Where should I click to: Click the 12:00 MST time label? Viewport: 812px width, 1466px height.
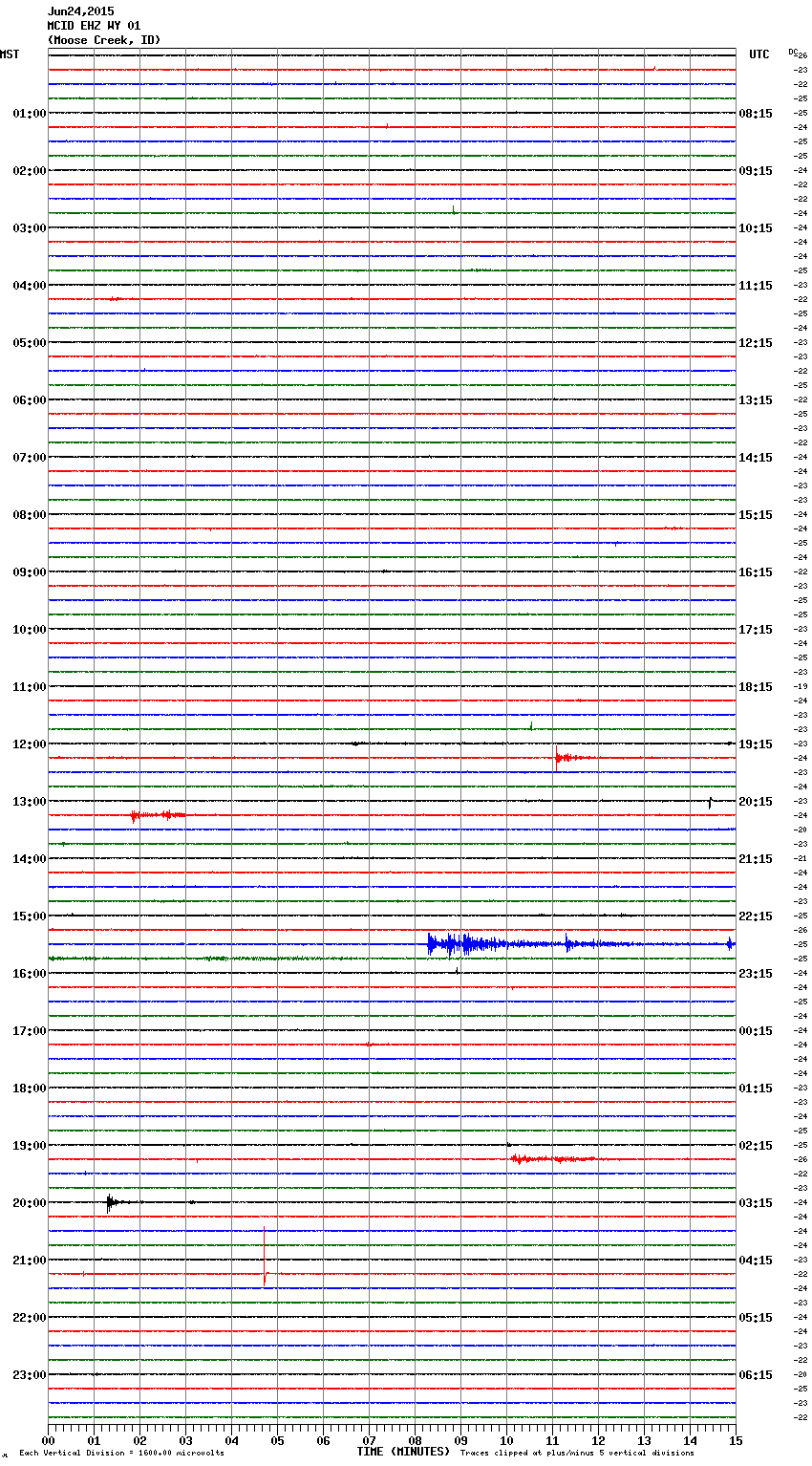[x=30, y=744]
